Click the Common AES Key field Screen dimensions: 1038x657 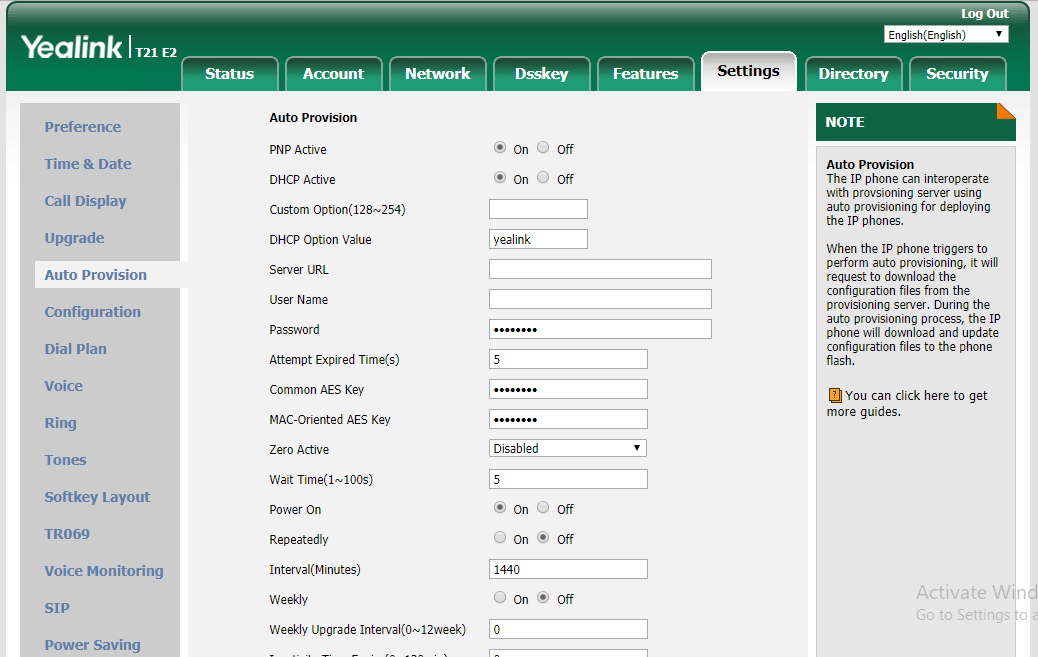(x=568, y=389)
